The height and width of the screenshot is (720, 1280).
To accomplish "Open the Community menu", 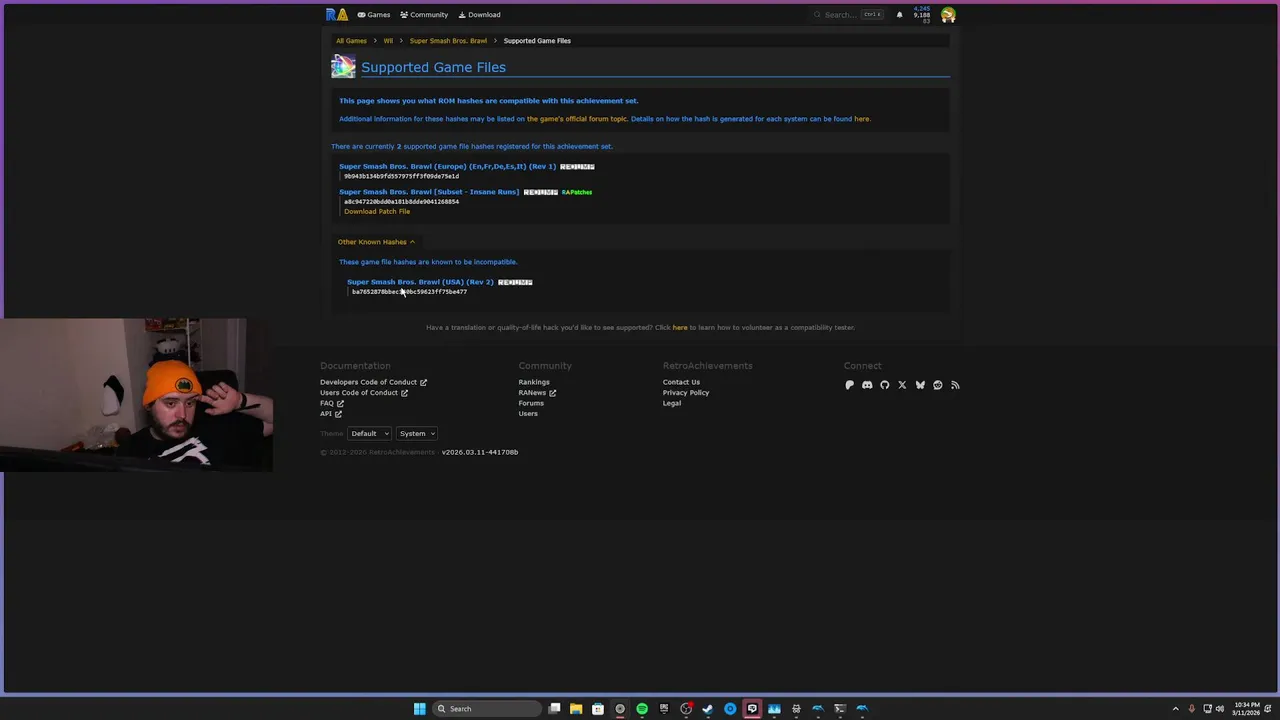I will [424, 14].
